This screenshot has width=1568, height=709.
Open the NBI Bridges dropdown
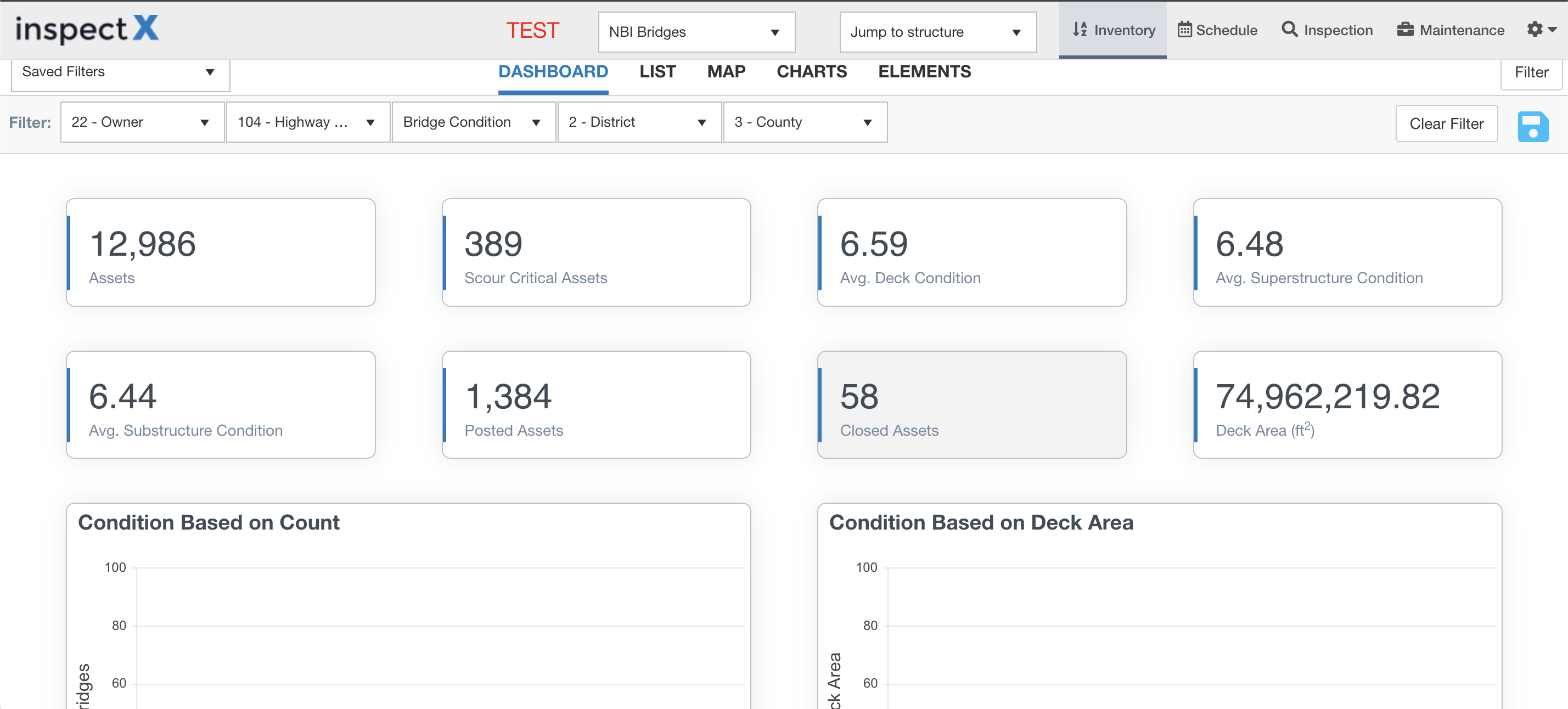(x=696, y=32)
